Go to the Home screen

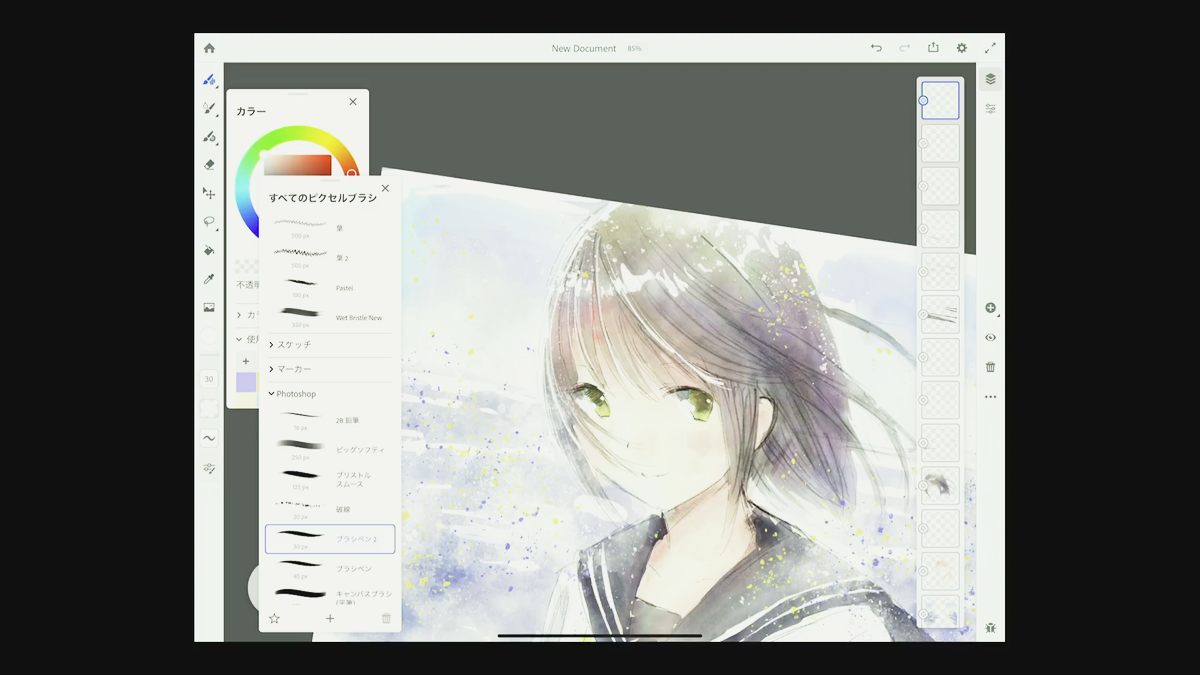click(x=209, y=48)
